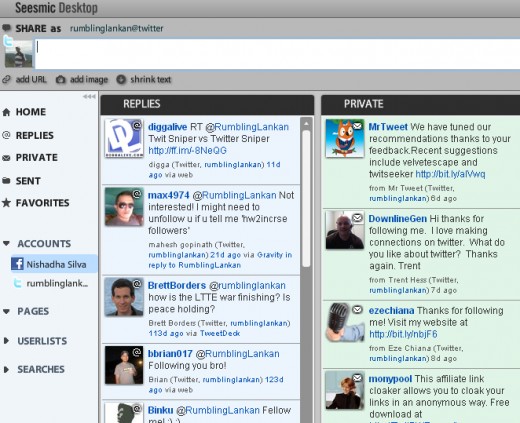Click the shrink text button

[144, 79]
